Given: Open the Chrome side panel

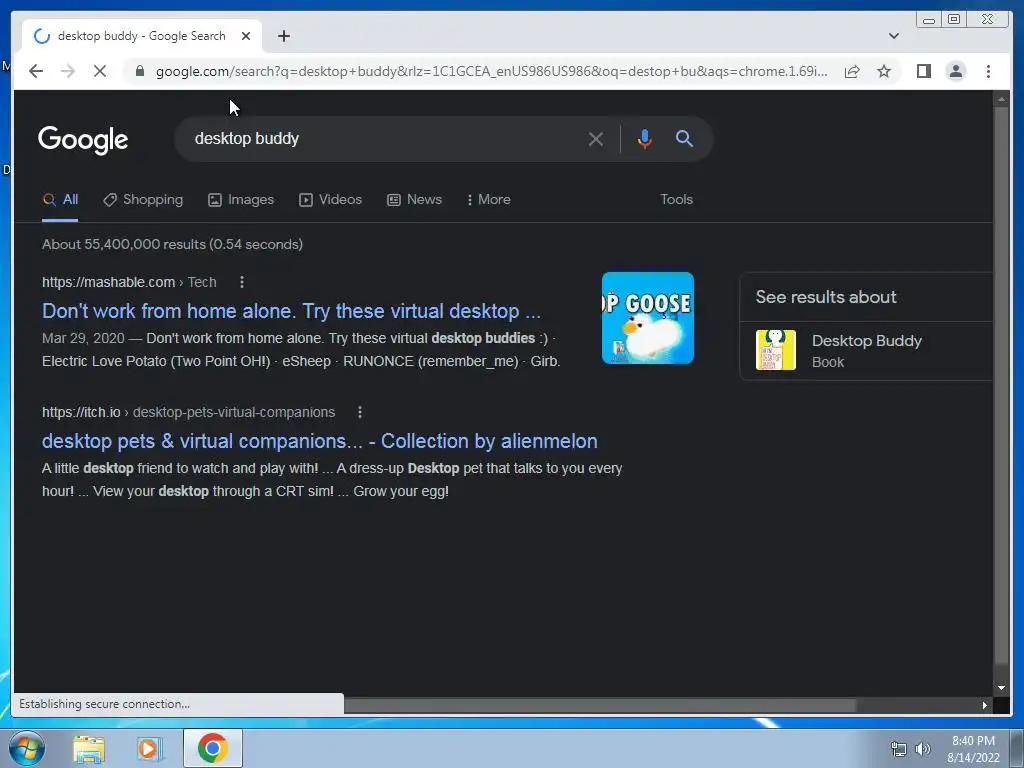Looking at the screenshot, I should click(923, 71).
